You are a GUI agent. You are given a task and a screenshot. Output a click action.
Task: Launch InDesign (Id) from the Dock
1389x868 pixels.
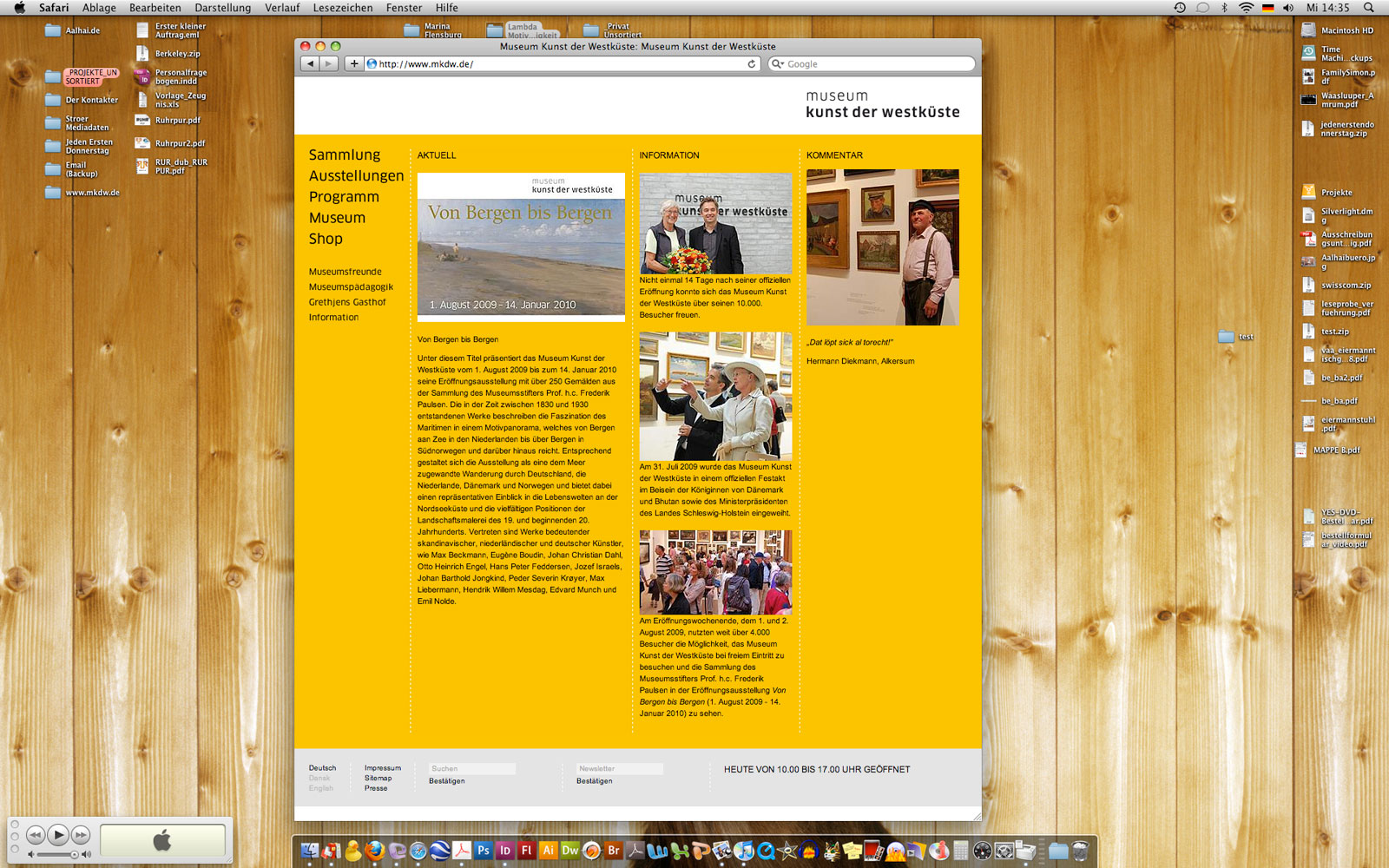[x=505, y=851]
